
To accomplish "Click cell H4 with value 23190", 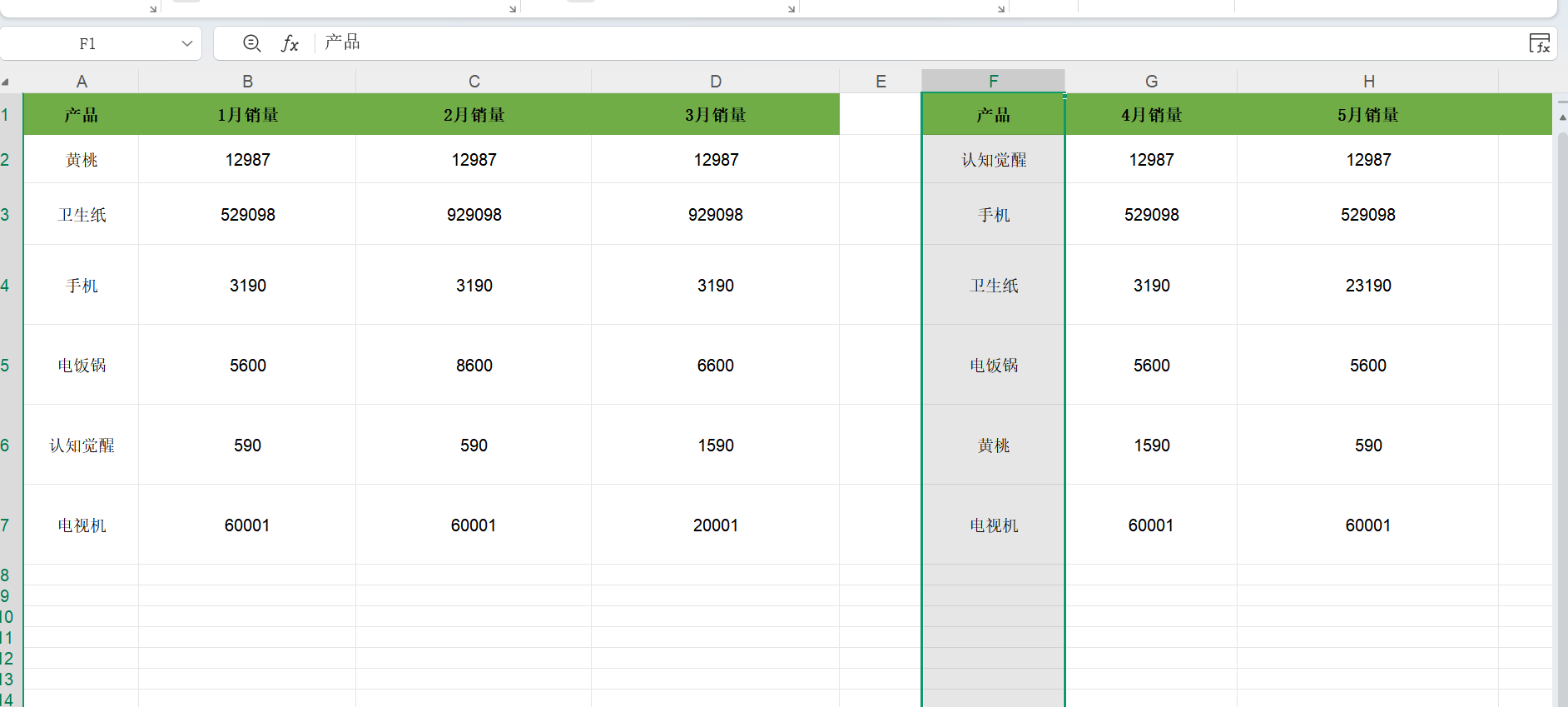I will (x=1368, y=285).
